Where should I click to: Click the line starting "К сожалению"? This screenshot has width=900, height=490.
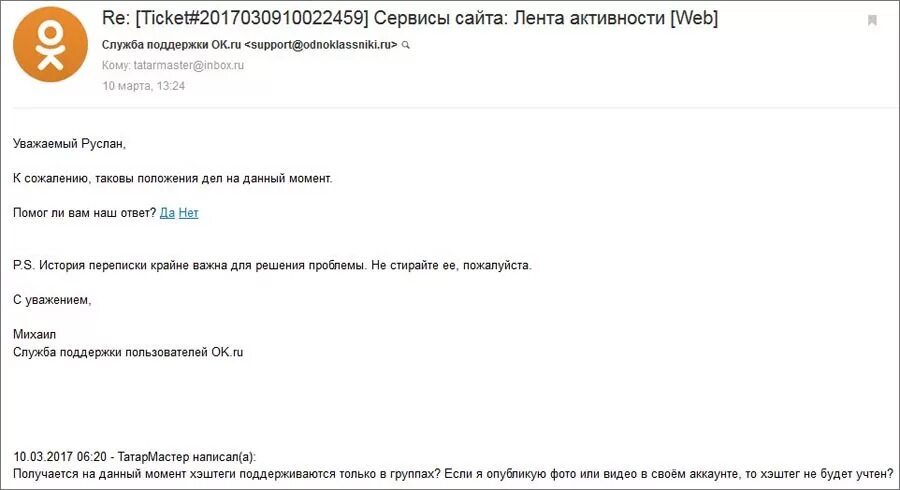pyautogui.click(x=172, y=178)
